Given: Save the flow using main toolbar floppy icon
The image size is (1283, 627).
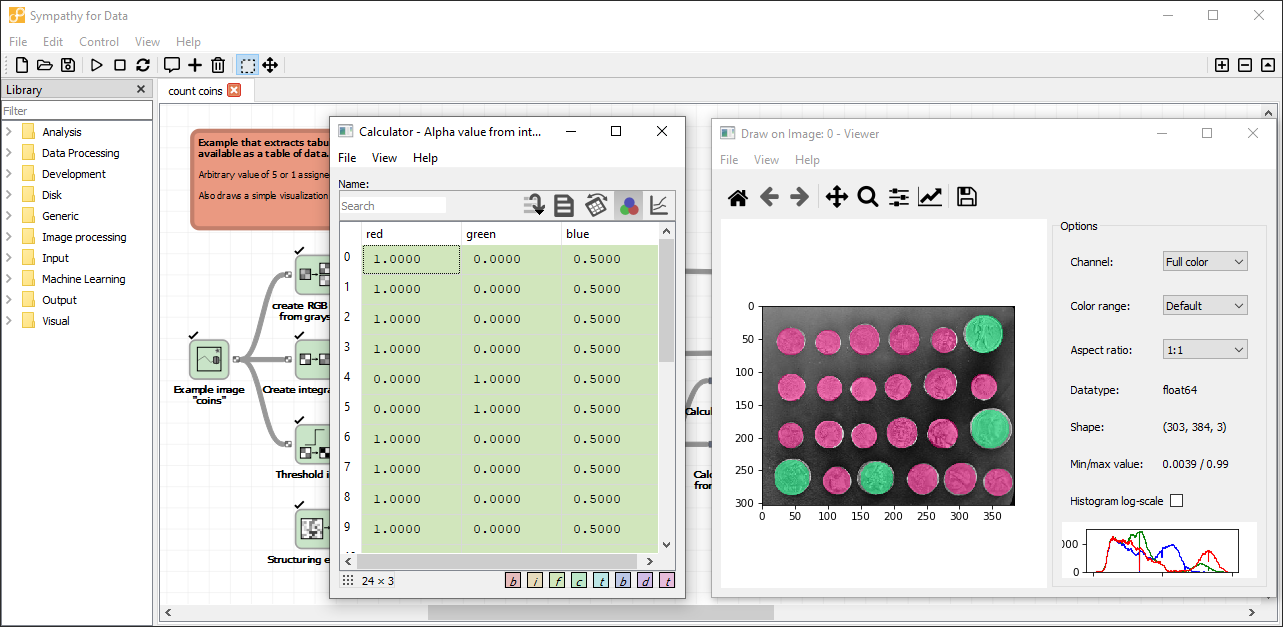Looking at the screenshot, I should (68, 65).
